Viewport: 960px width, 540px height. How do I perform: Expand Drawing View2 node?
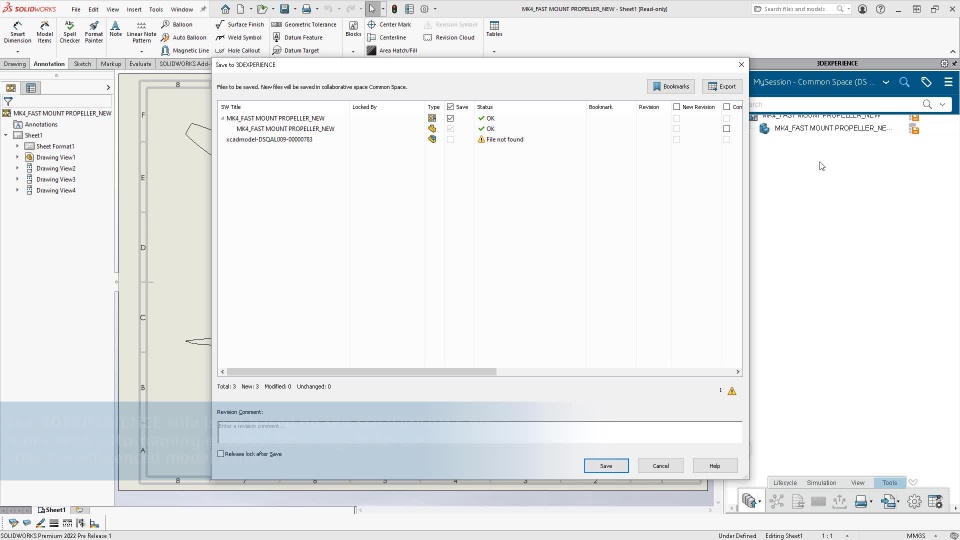[x=17, y=168]
